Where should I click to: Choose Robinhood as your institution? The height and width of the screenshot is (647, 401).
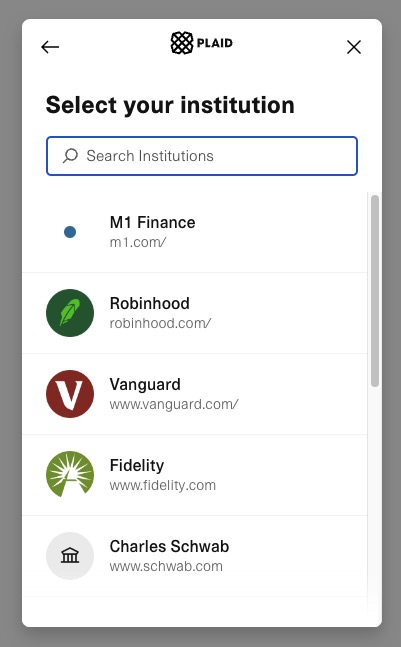(x=195, y=313)
